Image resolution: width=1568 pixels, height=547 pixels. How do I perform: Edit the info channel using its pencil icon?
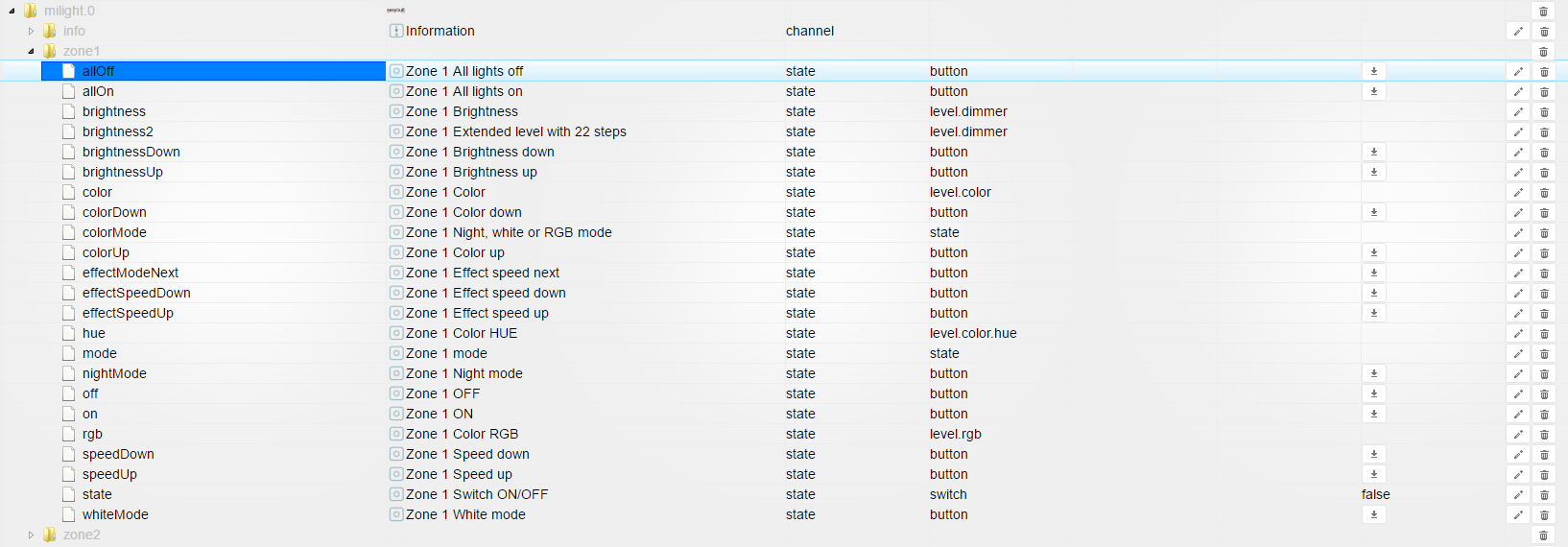tap(1518, 32)
